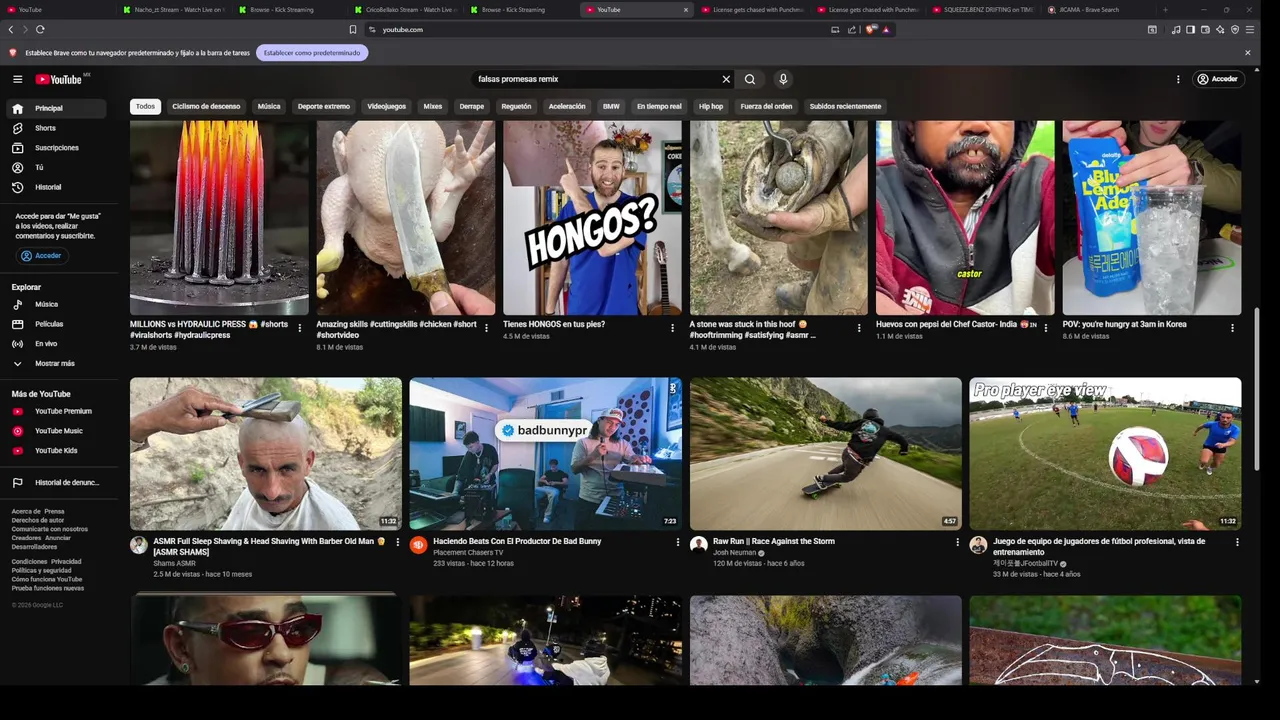Viewport: 1280px width, 720px height.
Task: Open Brave Wallet icon in toolbar
Action: [1205, 29]
